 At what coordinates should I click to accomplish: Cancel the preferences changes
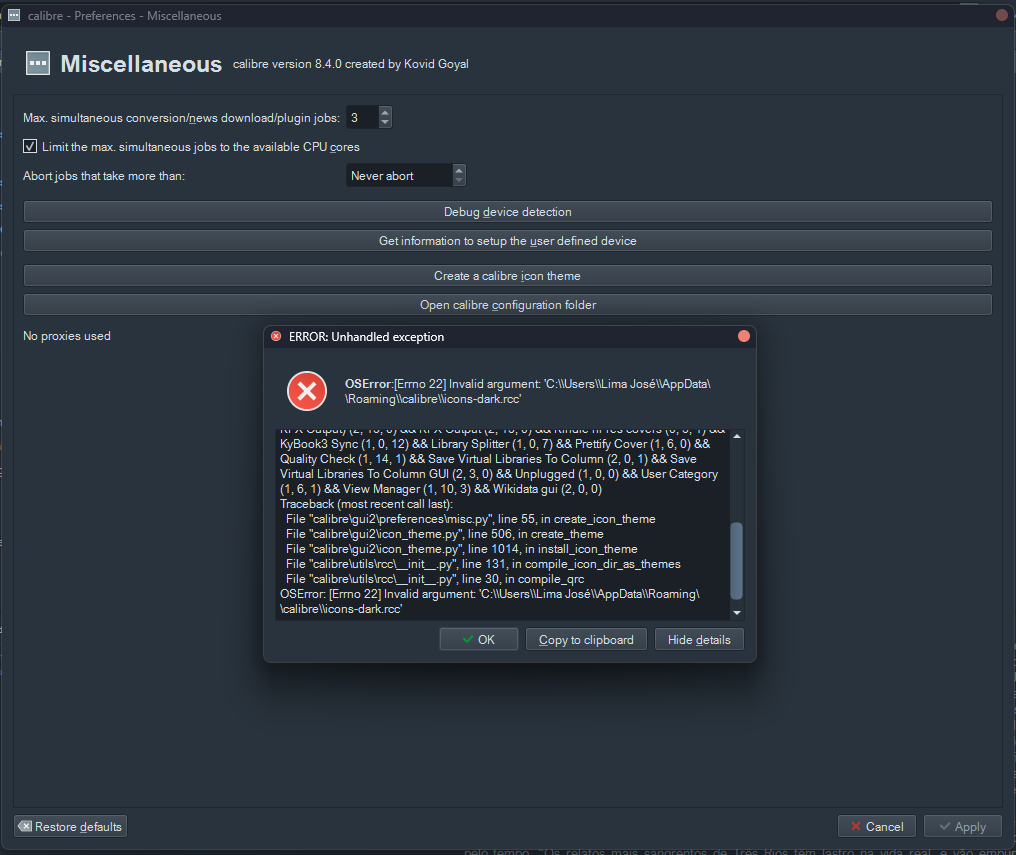(877, 826)
